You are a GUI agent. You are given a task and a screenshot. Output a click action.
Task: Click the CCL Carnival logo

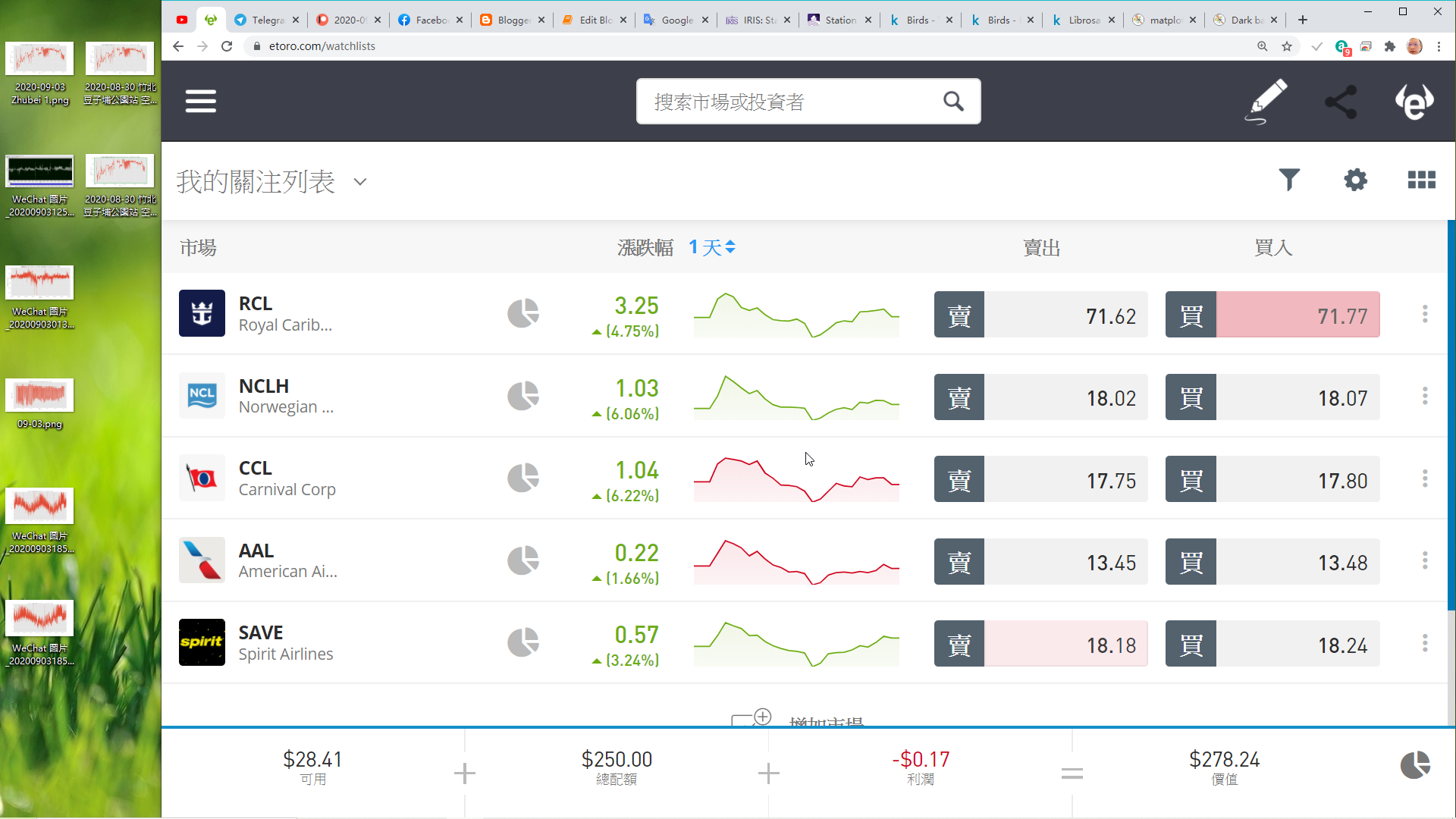pyautogui.click(x=202, y=478)
